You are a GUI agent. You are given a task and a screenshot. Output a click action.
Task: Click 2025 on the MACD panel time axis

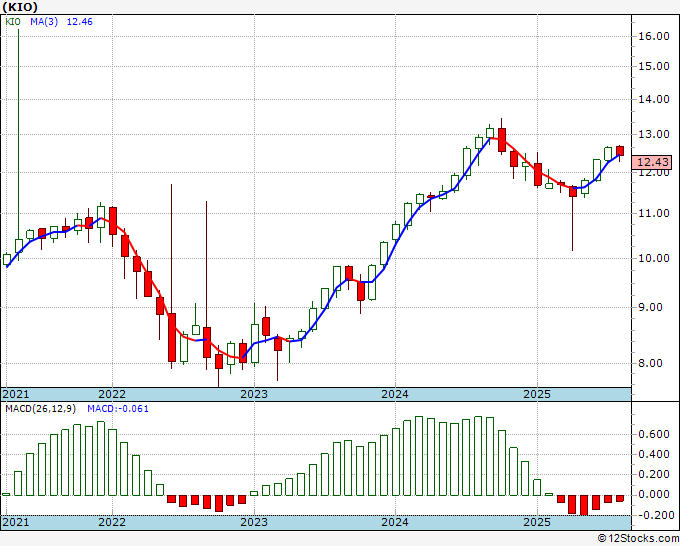coord(537,522)
